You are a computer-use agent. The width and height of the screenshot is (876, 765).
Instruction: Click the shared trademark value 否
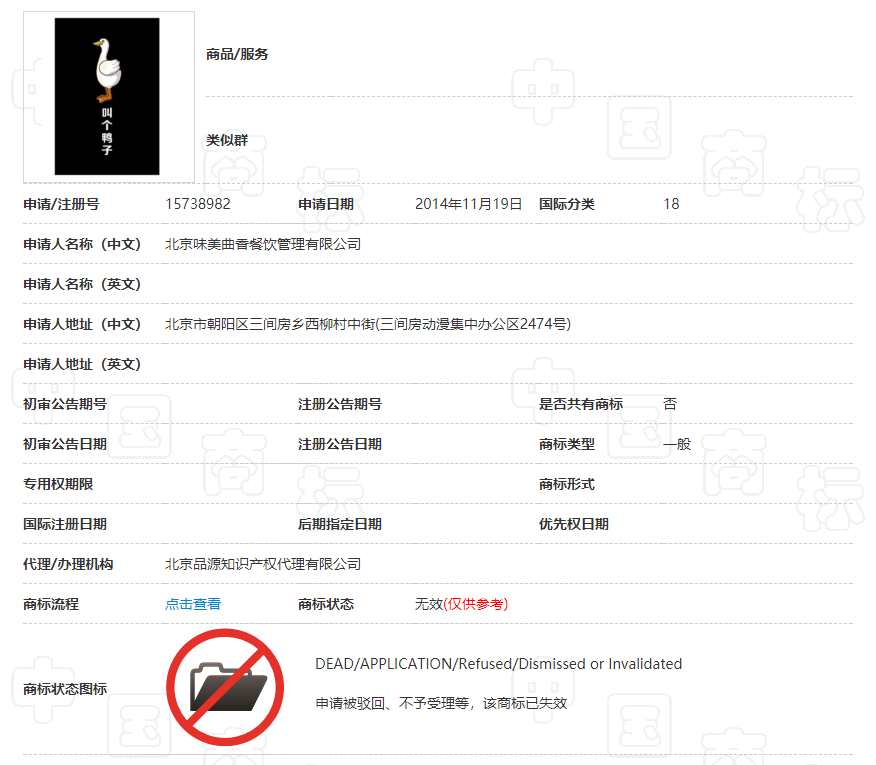coord(670,404)
